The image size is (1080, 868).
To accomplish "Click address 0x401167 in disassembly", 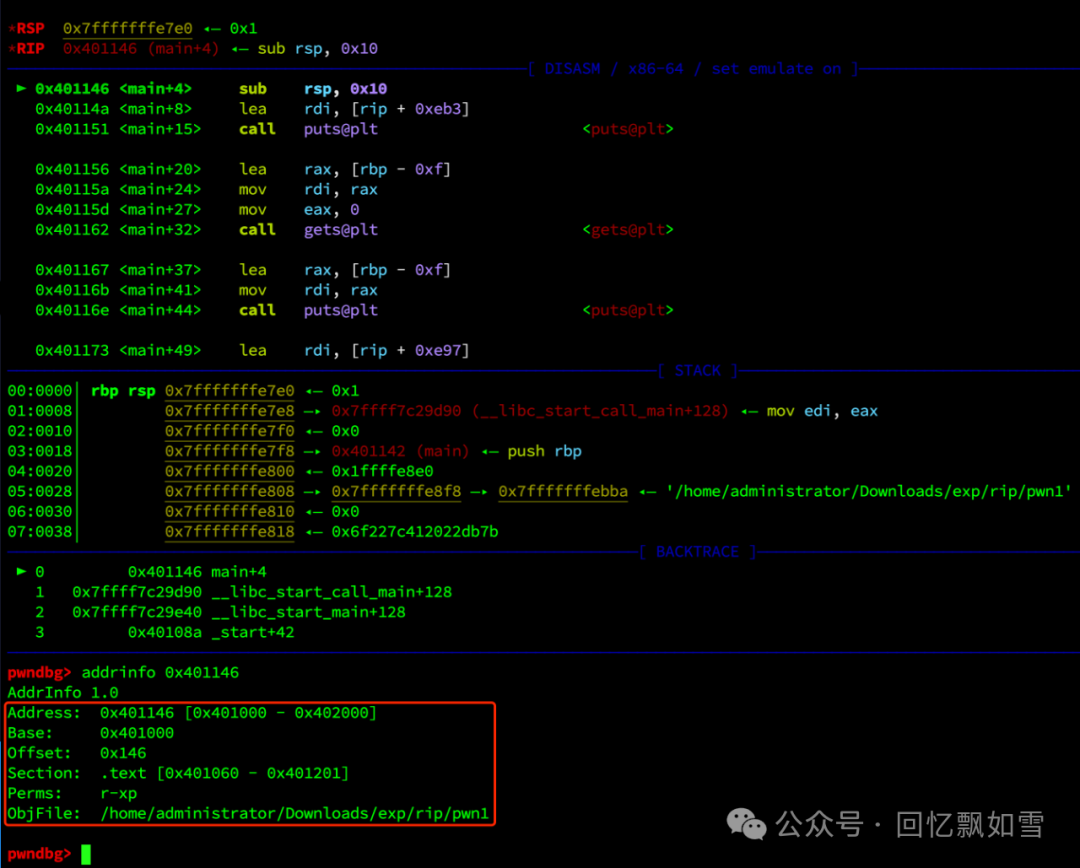I will [72, 269].
